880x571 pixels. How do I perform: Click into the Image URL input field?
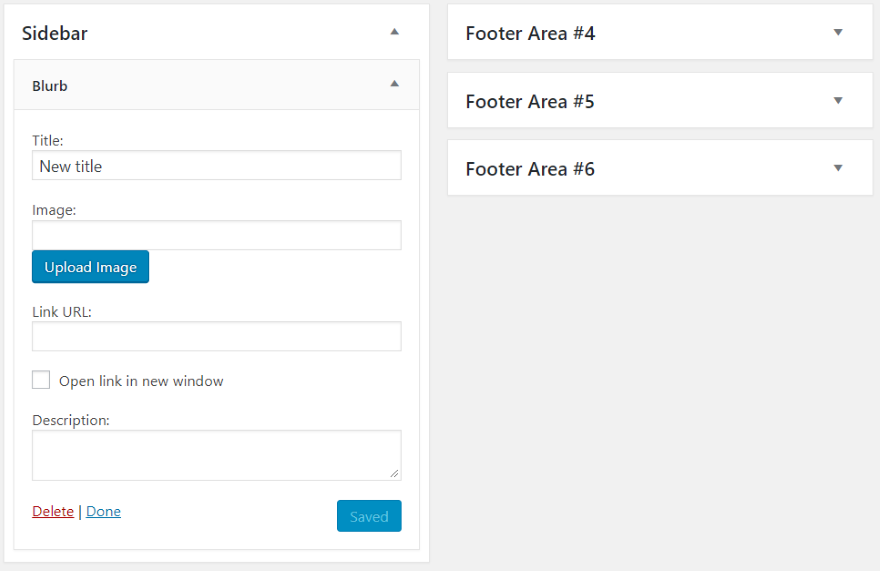pos(216,235)
